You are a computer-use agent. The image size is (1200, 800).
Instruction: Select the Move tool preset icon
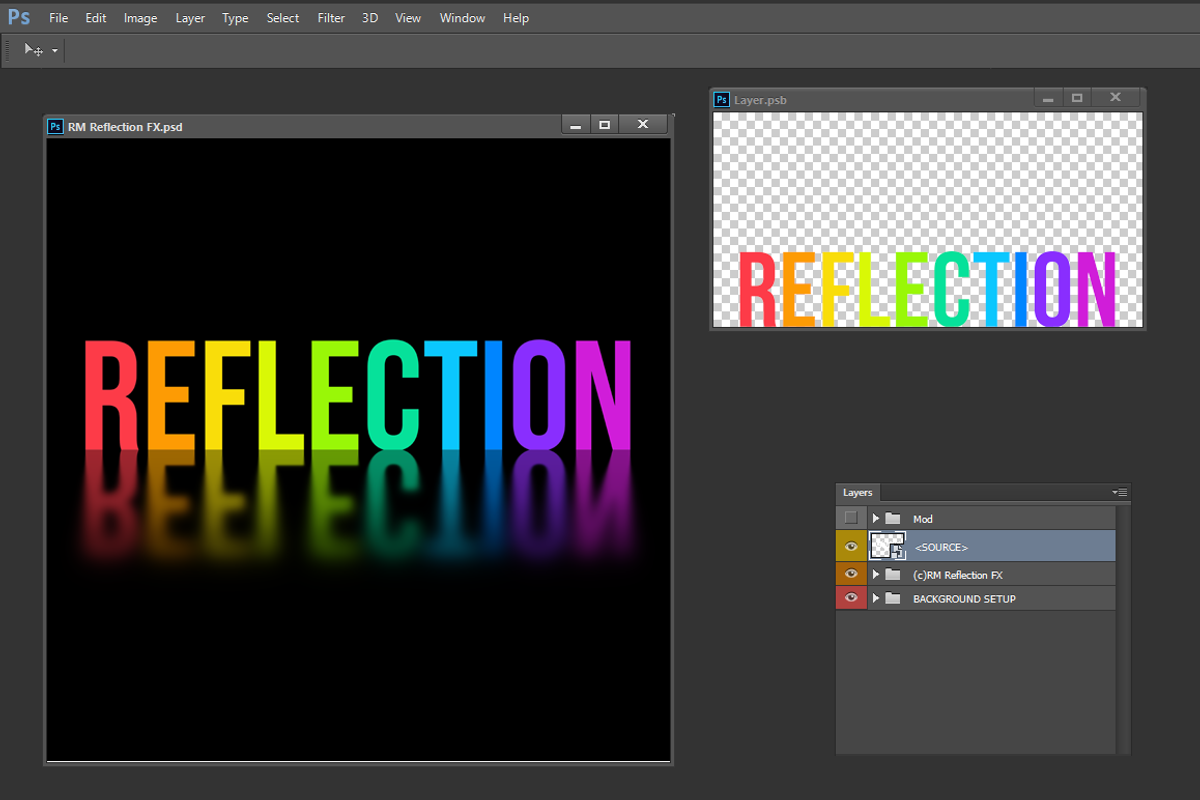pos(34,50)
